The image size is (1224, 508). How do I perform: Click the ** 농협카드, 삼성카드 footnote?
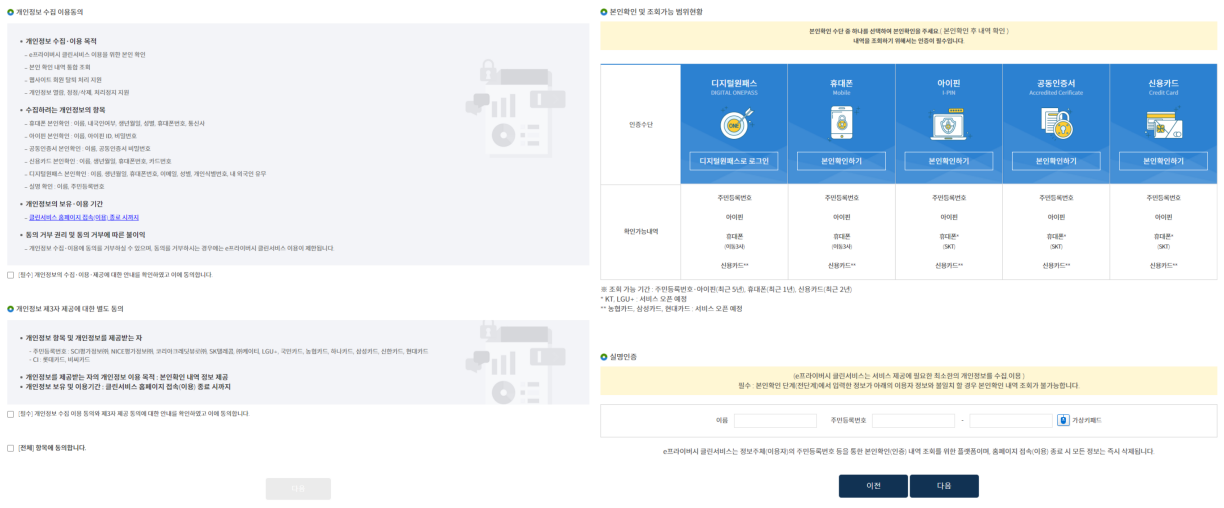[x=671, y=308]
